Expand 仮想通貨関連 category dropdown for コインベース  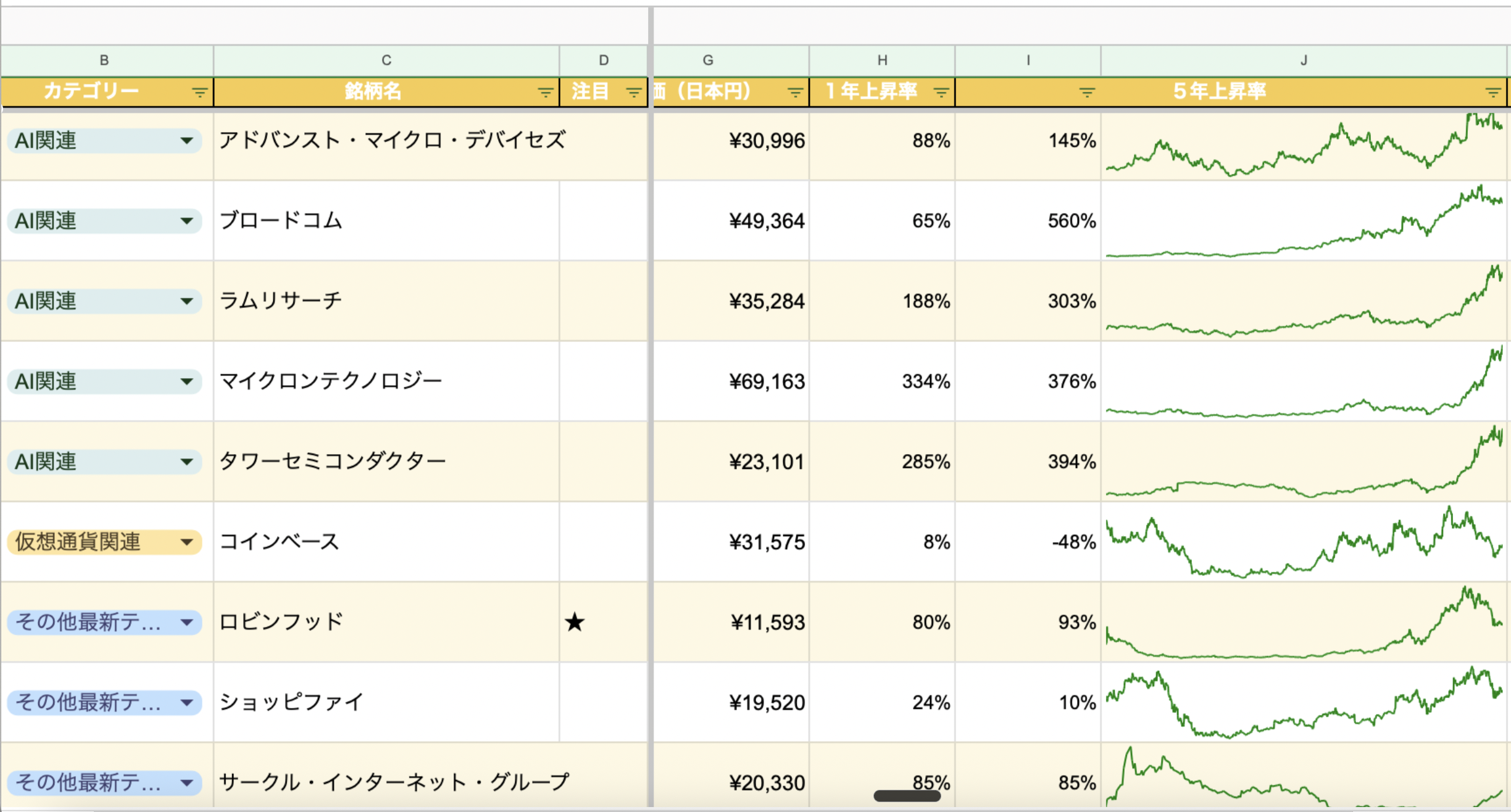coord(186,542)
